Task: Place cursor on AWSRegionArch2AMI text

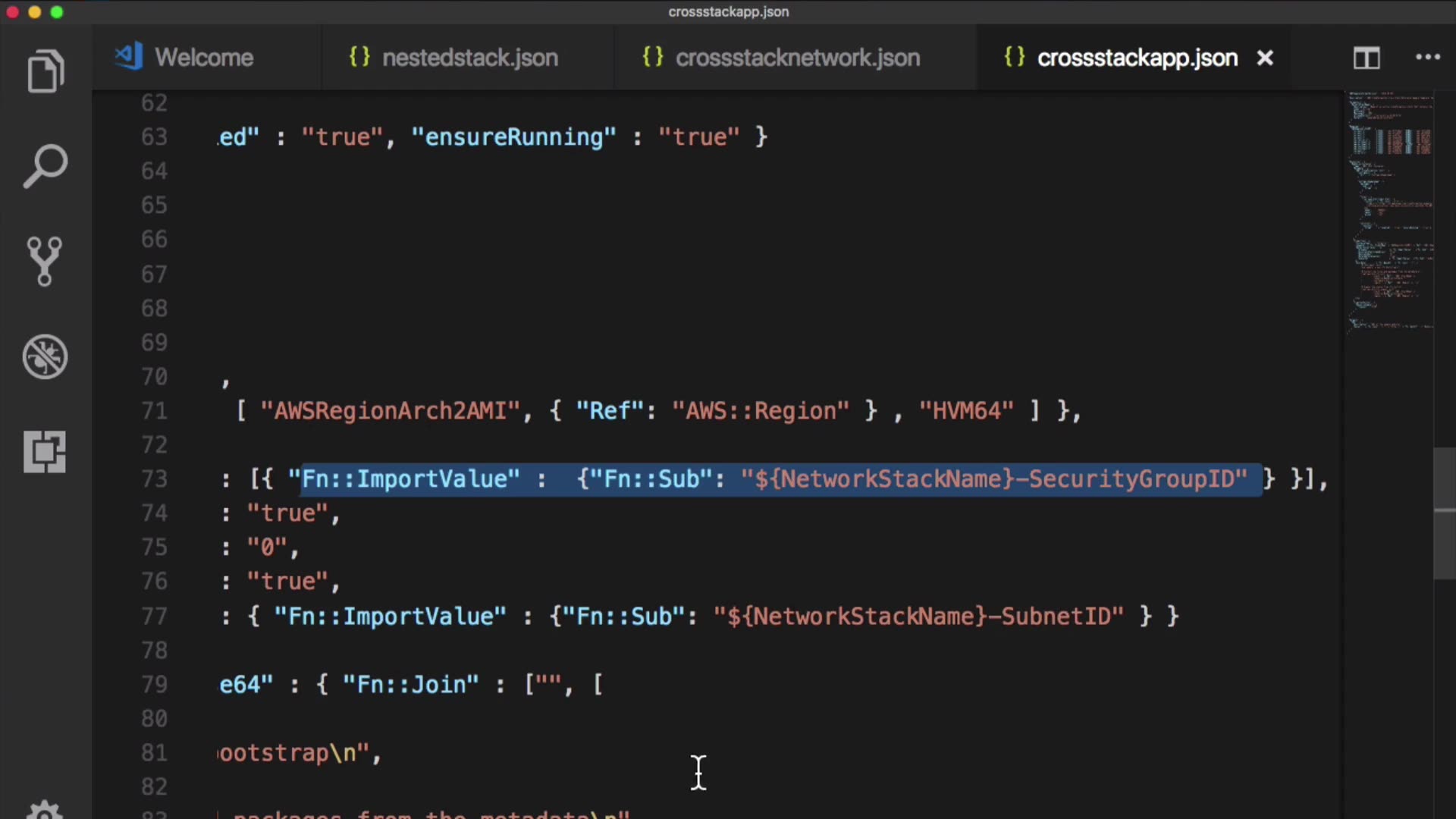Action: (x=390, y=411)
